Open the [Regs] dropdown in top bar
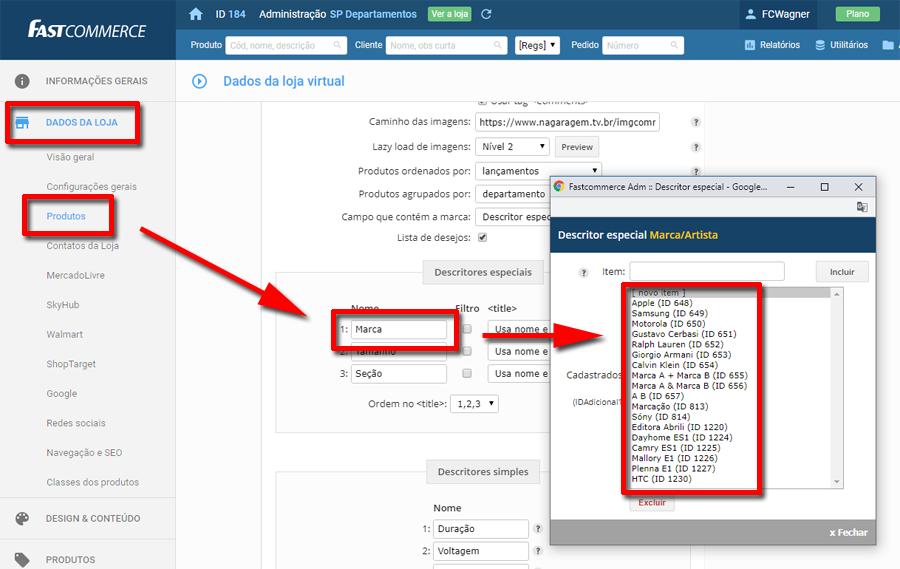900x569 pixels. [x=537, y=45]
